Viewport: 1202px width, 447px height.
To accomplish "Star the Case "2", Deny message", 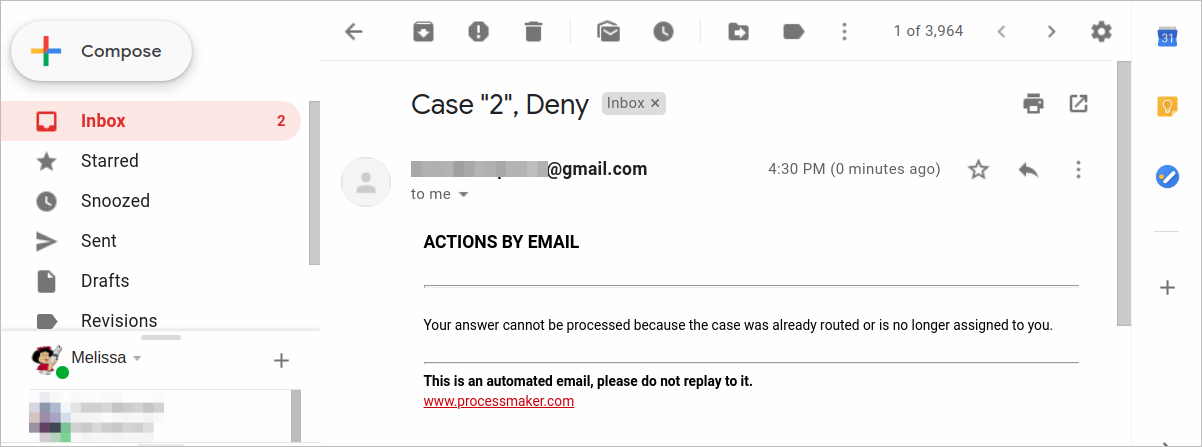I will [x=978, y=170].
